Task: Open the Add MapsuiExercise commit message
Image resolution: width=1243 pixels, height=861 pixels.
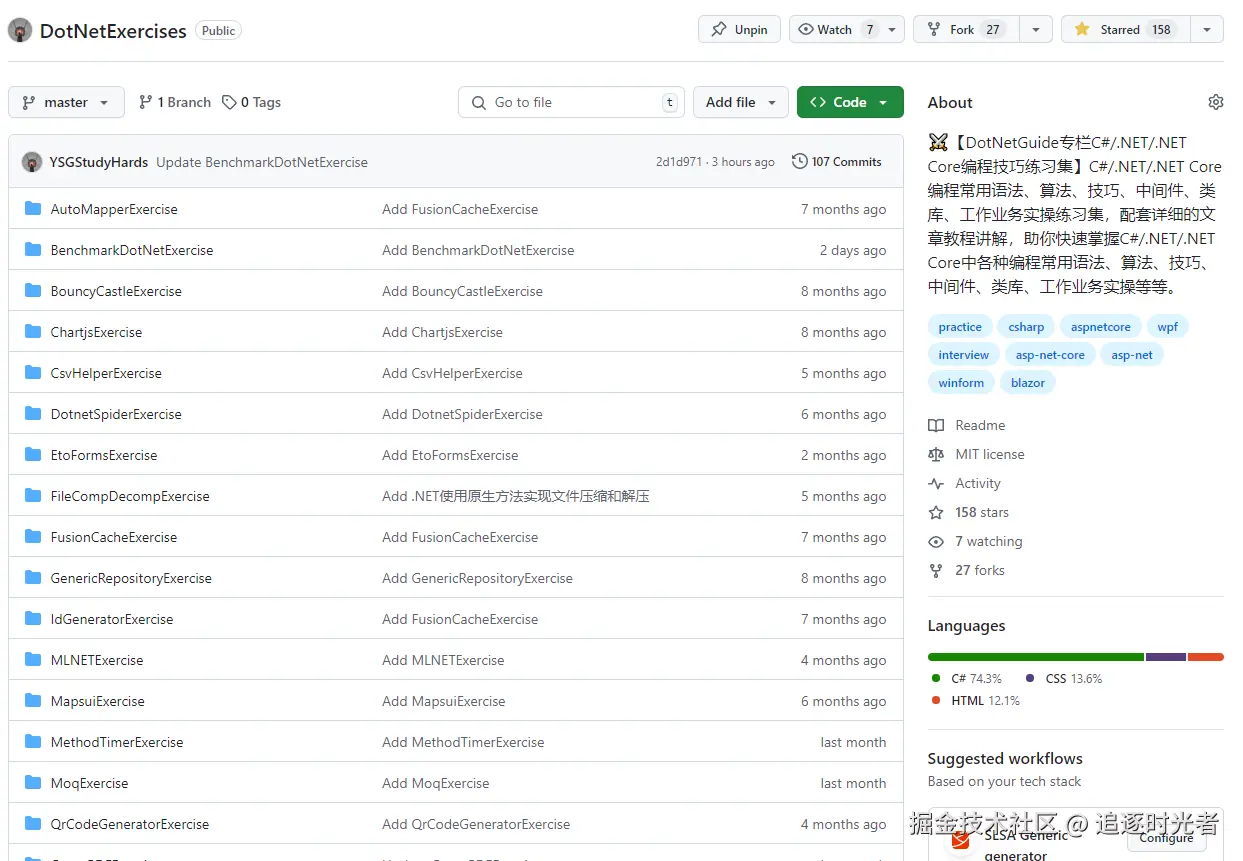Action: (444, 701)
